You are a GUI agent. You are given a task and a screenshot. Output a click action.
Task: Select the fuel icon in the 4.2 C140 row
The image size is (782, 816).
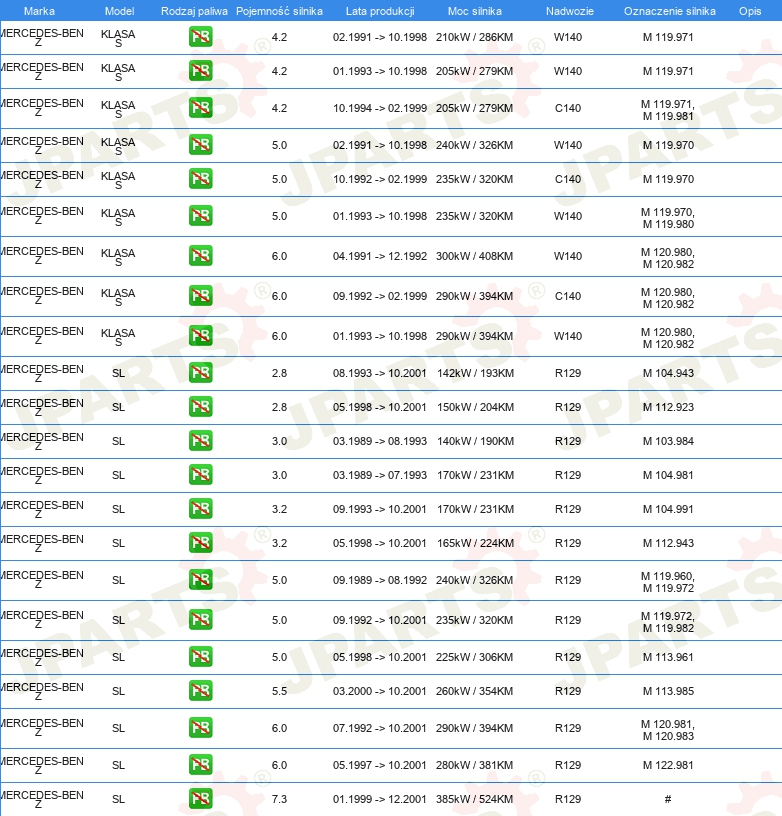[x=200, y=108]
